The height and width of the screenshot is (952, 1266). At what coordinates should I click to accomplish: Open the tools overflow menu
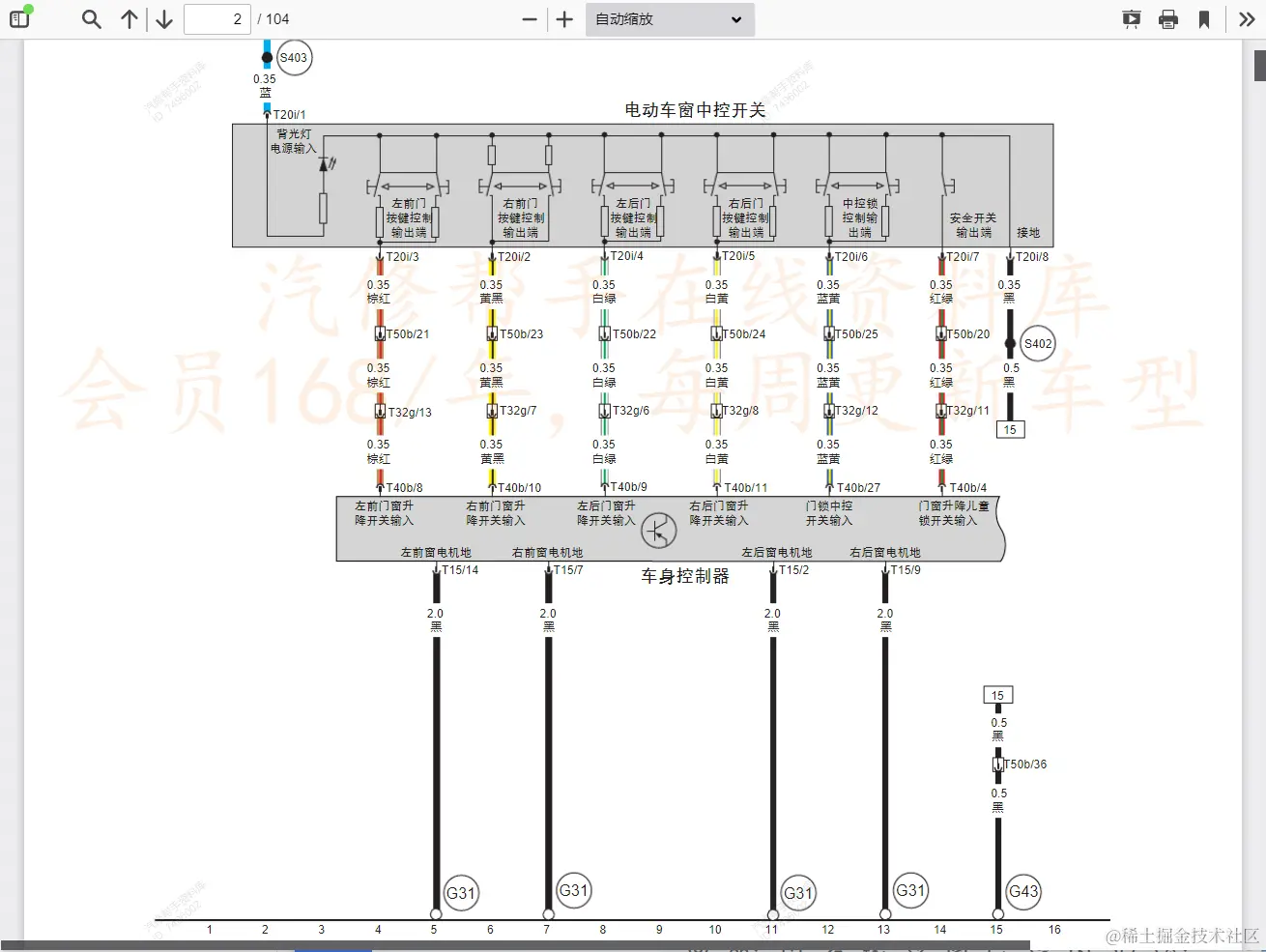[x=1247, y=18]
